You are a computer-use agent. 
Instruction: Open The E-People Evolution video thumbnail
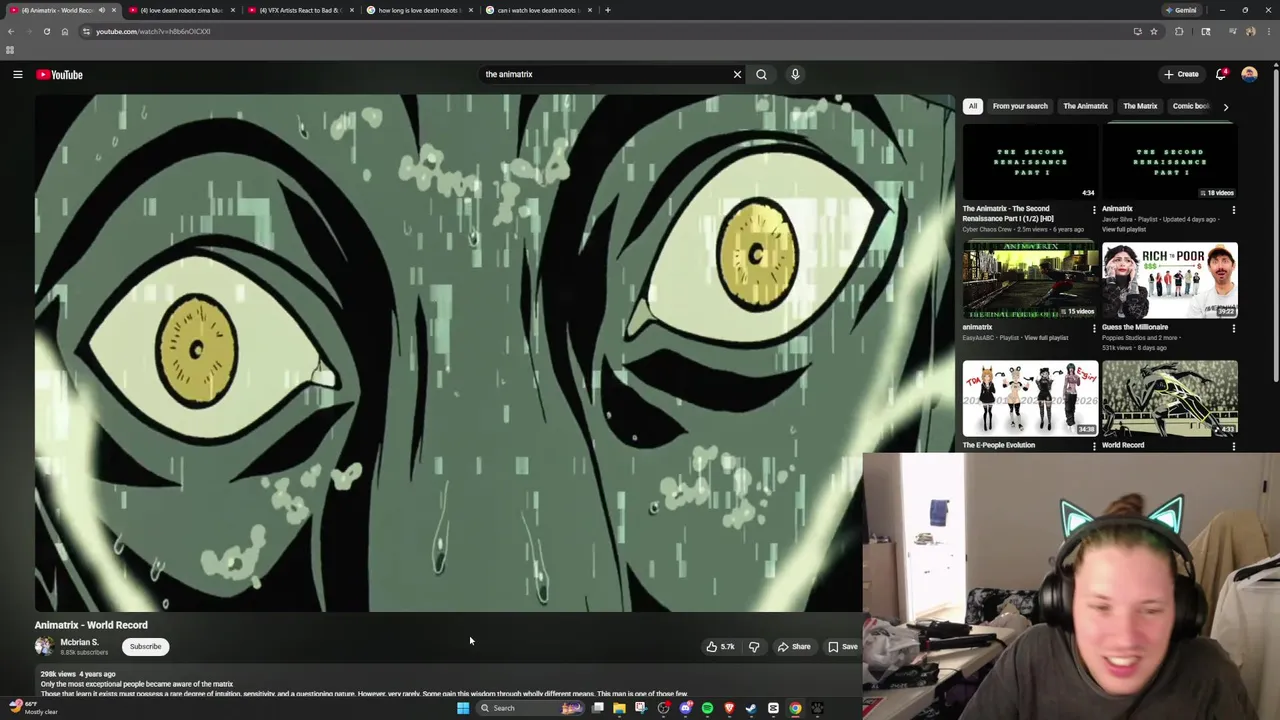[1030, 398]
